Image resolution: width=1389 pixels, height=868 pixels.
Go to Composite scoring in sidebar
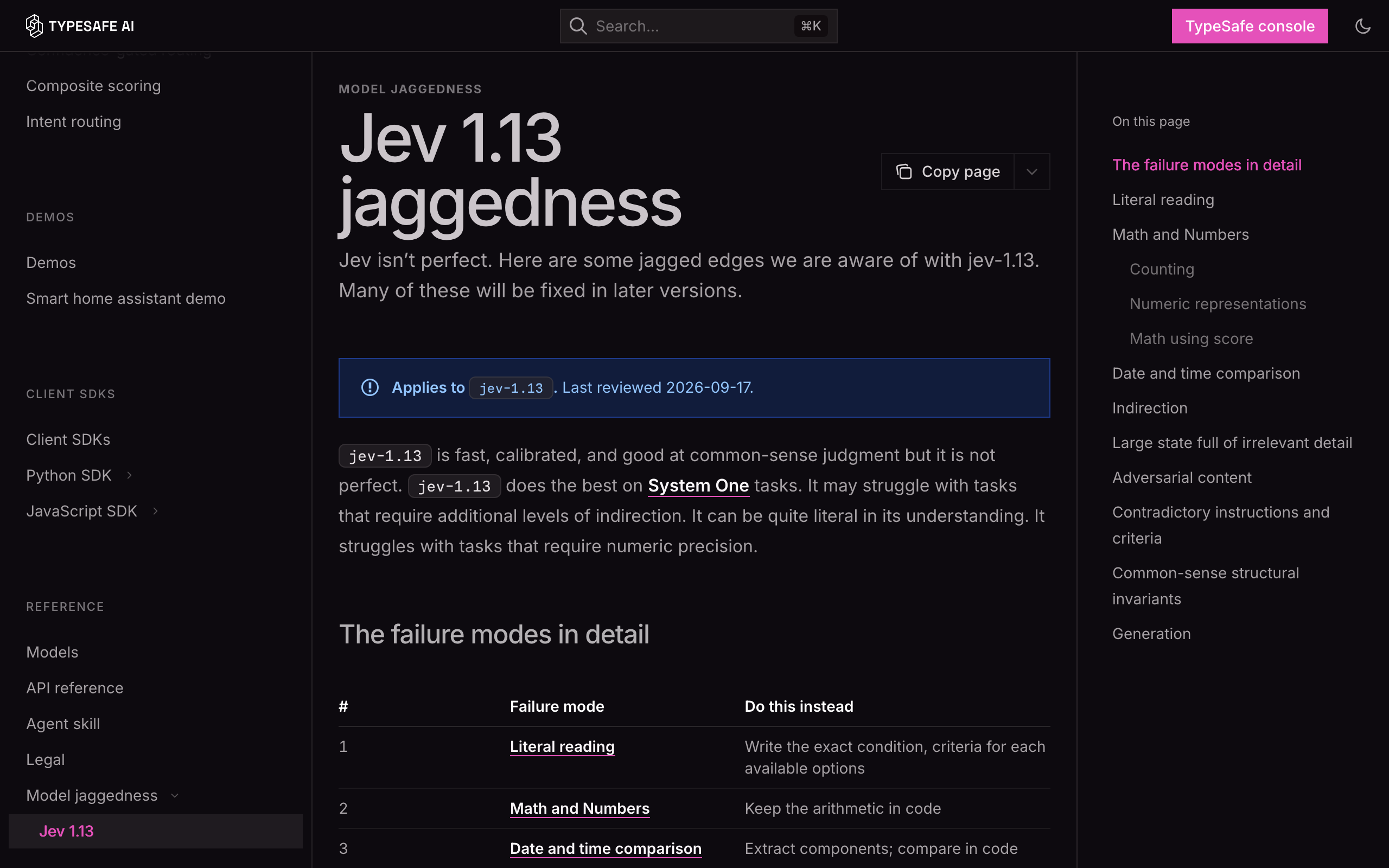point(93,86)
